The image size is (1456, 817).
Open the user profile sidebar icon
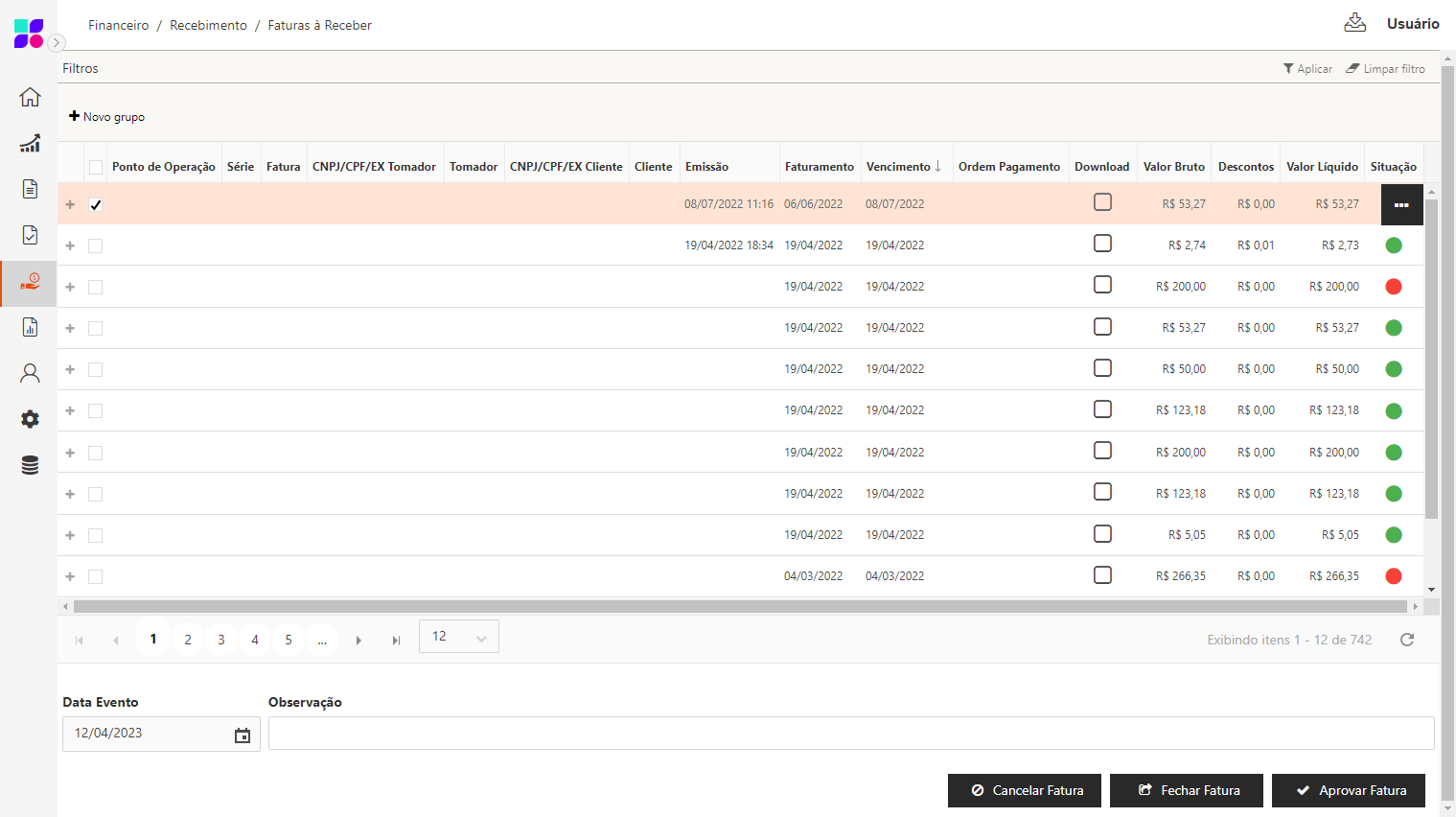[30, 373]
